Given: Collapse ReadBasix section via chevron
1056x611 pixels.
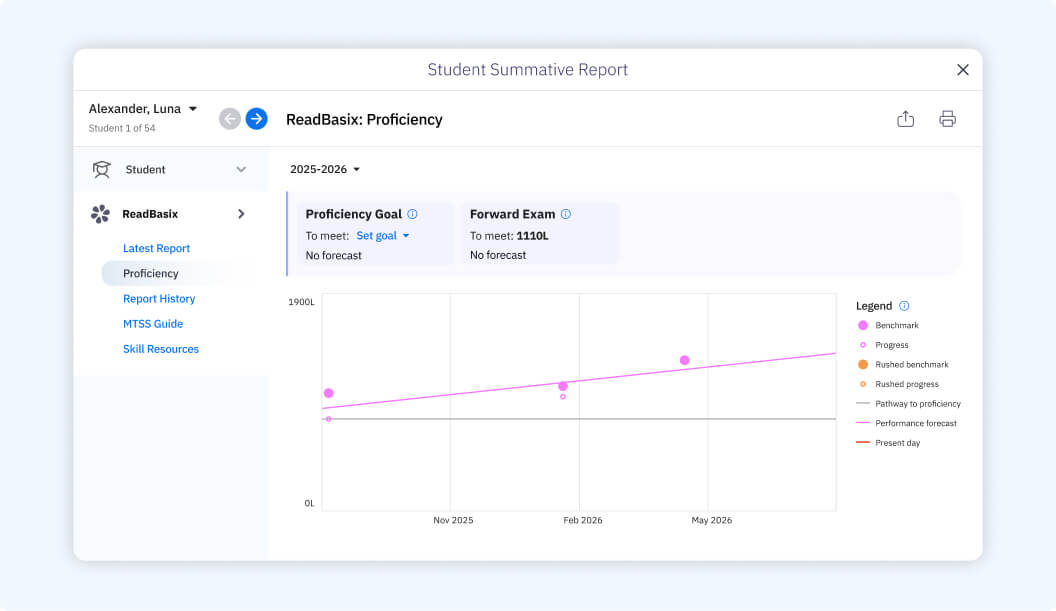Looking at the screenshot, I should pyautogui.click(x=241, y=214).
